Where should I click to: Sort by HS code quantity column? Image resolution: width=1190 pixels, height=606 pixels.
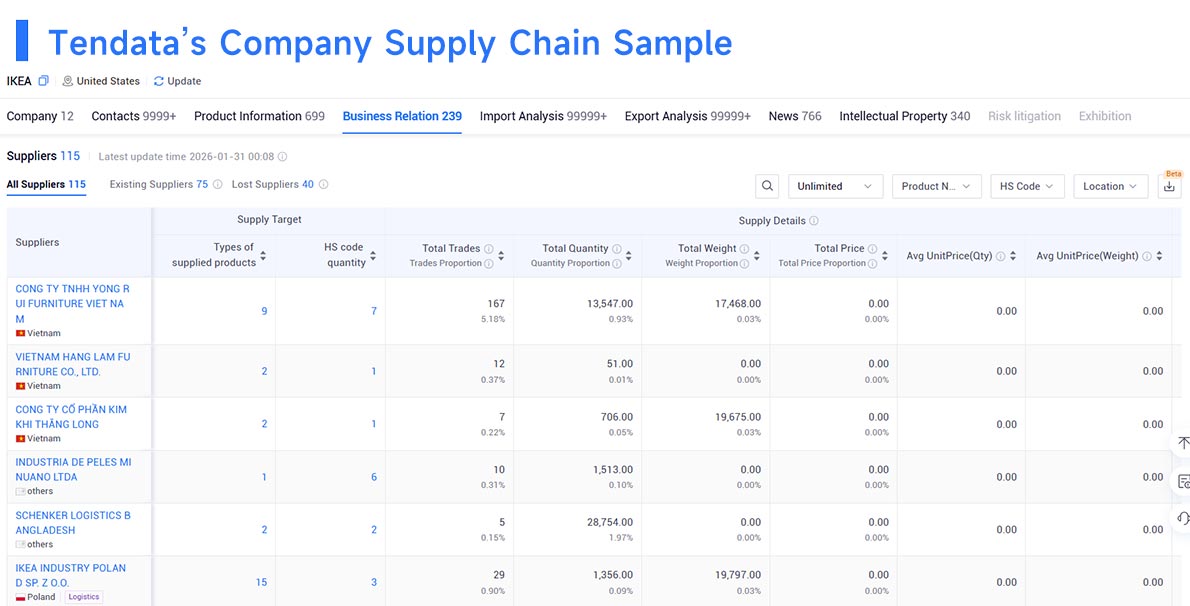(373, 256)
